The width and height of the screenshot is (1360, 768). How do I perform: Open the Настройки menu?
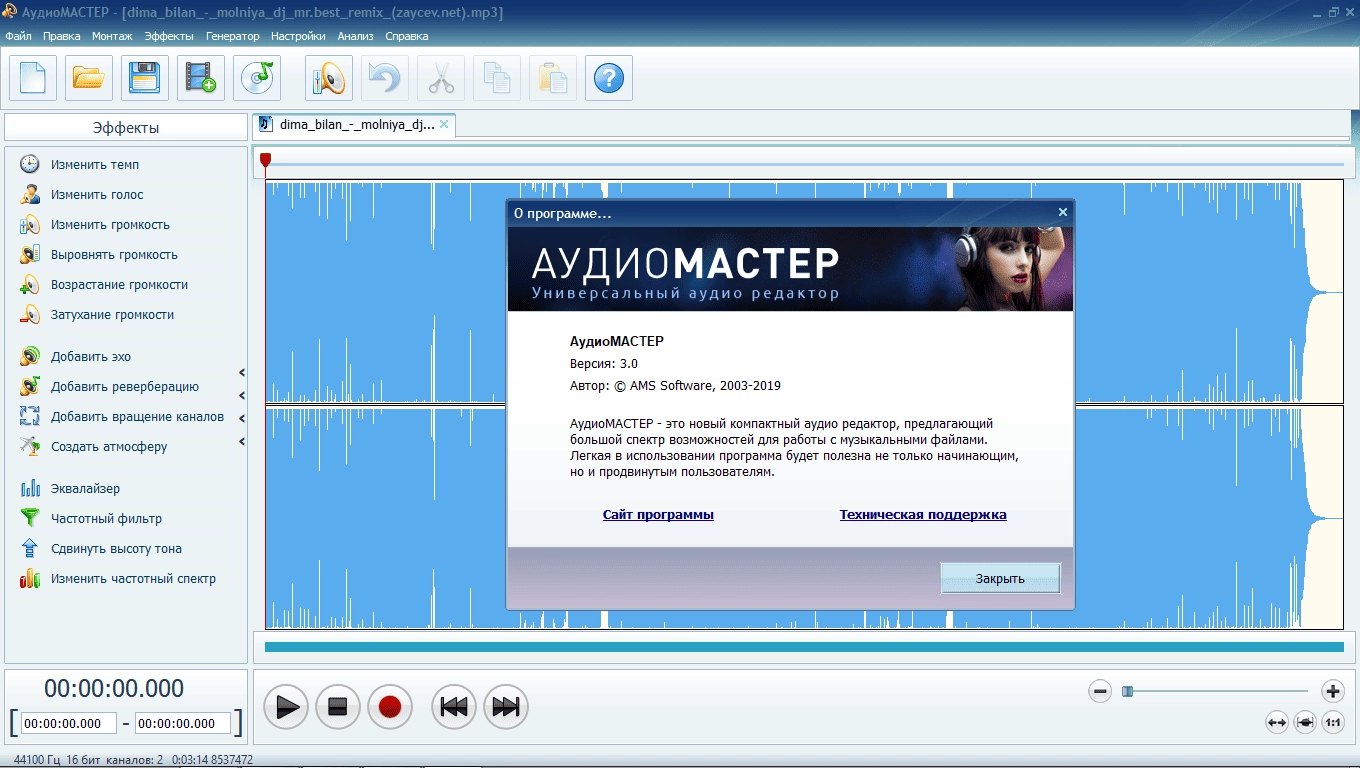(298, 36)
